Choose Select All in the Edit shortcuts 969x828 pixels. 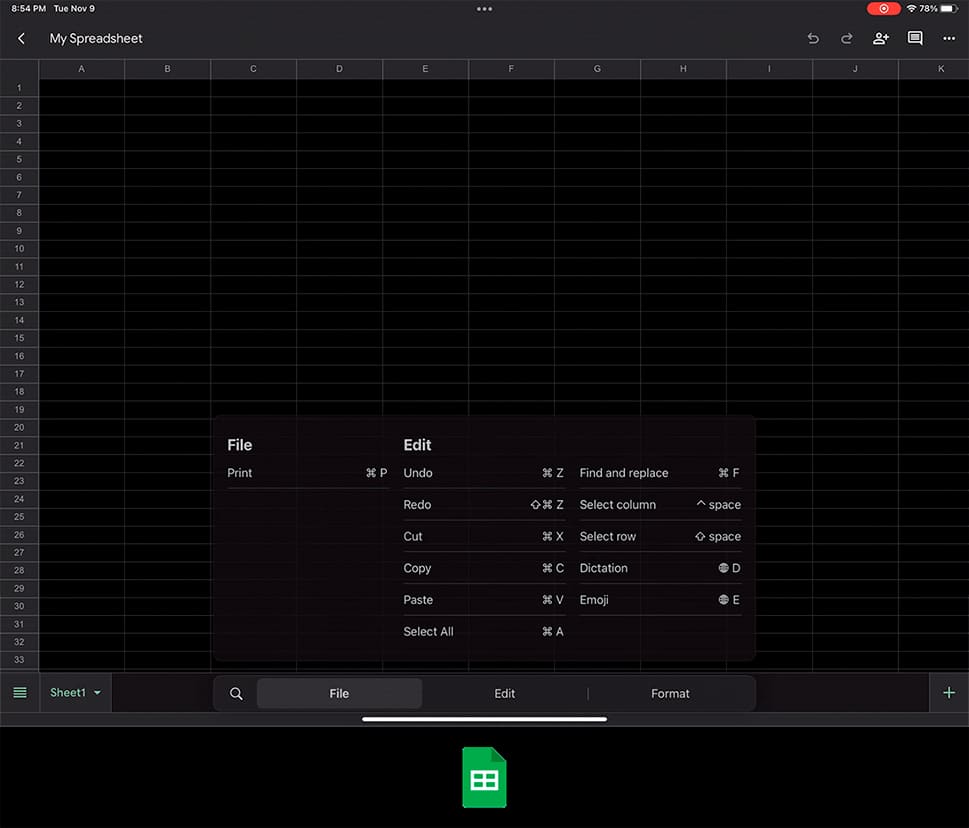(x=483, y=632)
